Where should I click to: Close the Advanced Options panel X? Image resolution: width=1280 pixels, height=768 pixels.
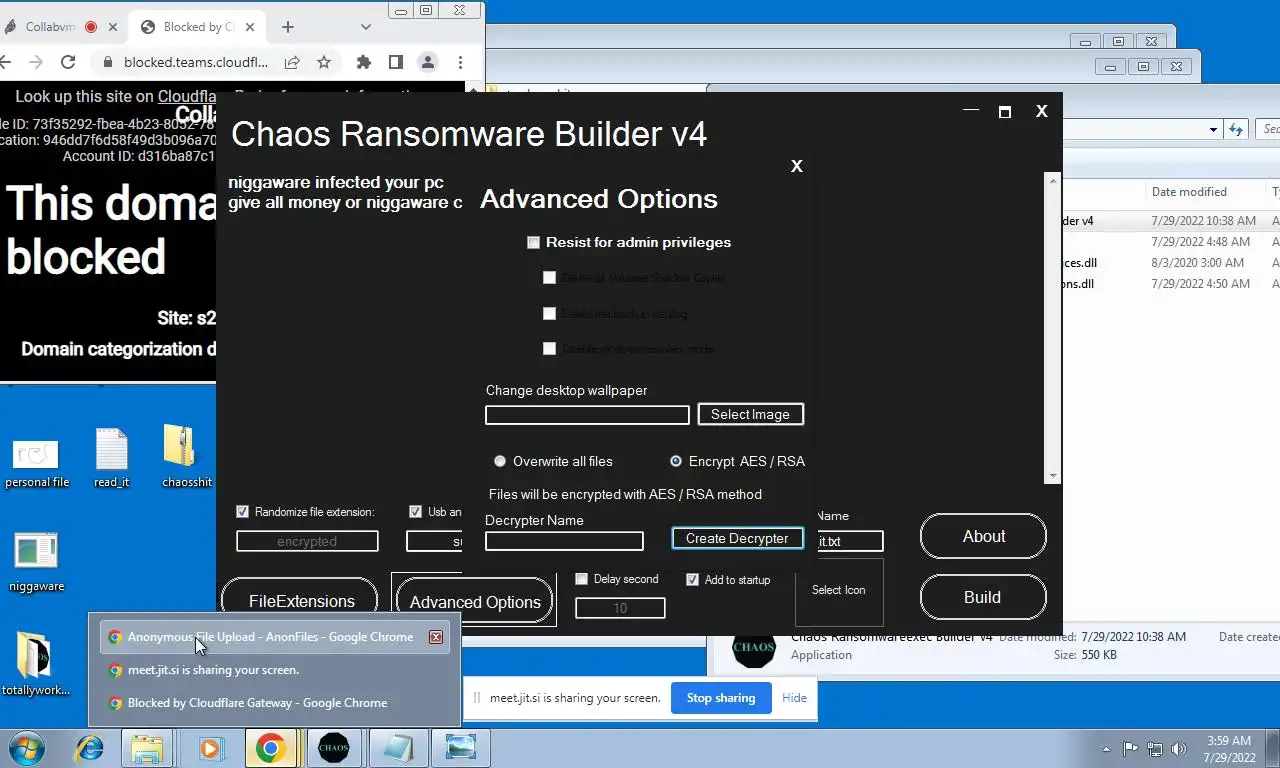point(797,166)
